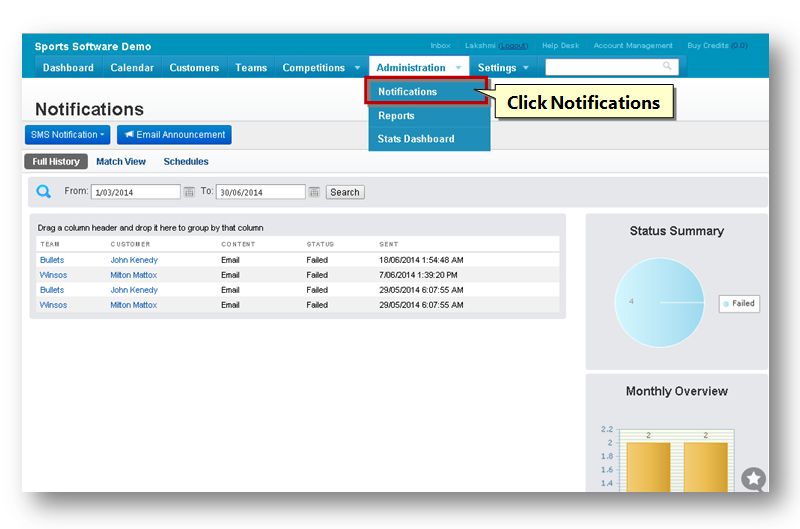Click the To date input field

(x=261, y=192)
